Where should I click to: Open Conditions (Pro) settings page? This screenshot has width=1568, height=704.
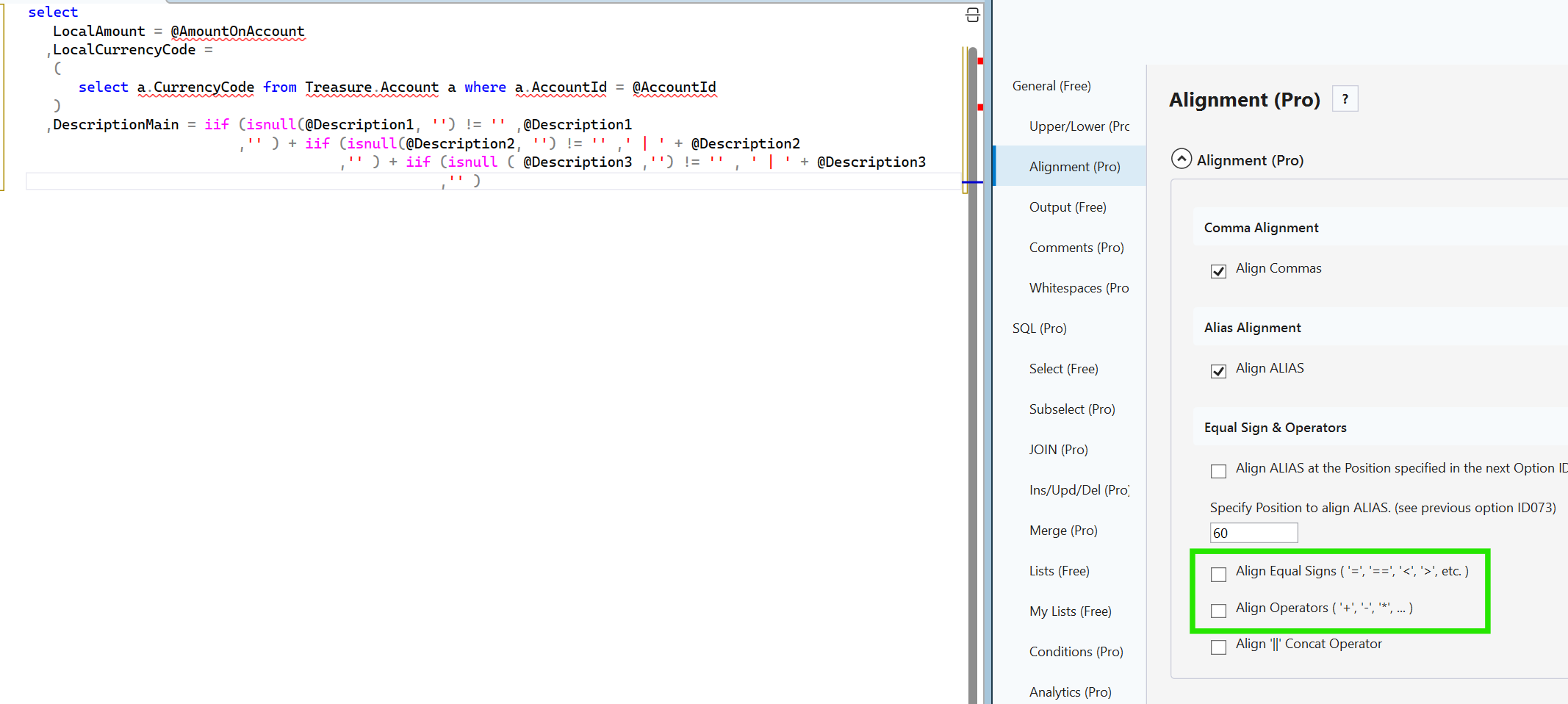coord(1076,652)
